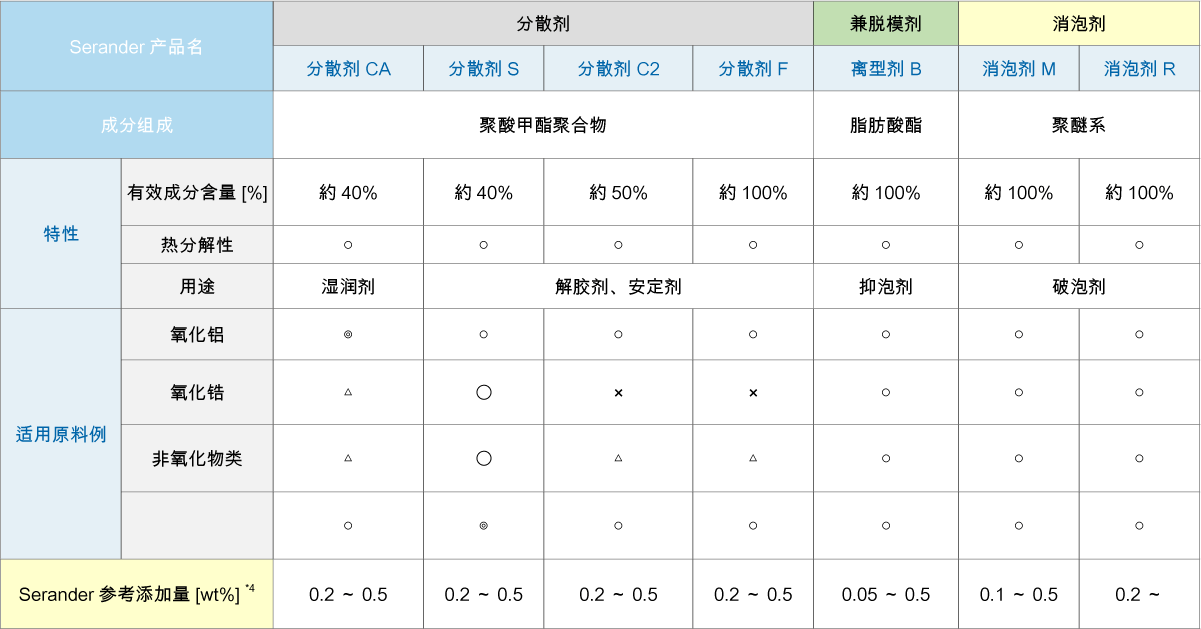The height and width of the screenshot is (629, 1201).
Task: Select the 分散剂 C2 product name
Action: [618, 69]
